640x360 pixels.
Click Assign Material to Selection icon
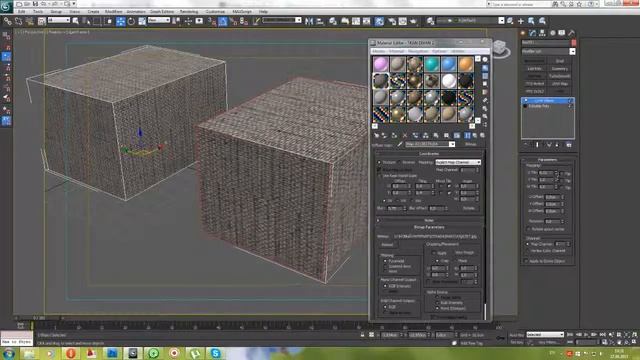pyautogui.click(x=394, y=136)
